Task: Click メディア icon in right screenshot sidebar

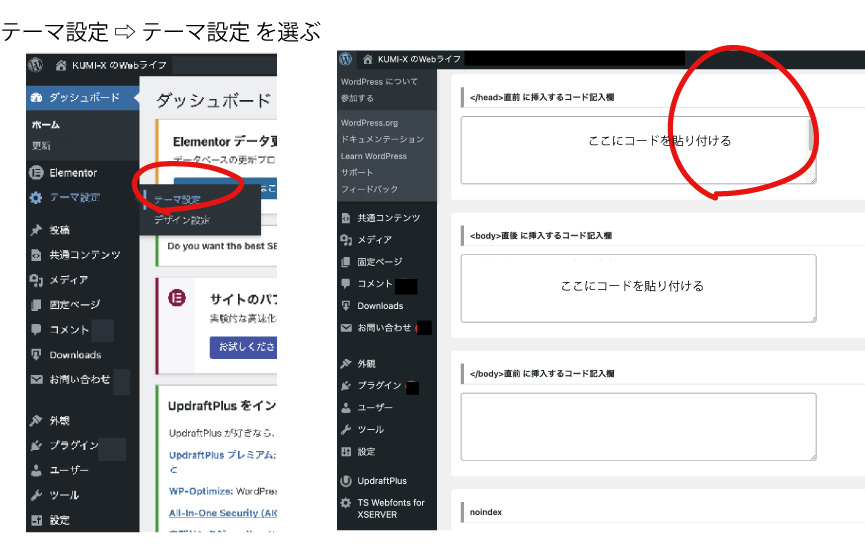Action: (x=346, y=240)
